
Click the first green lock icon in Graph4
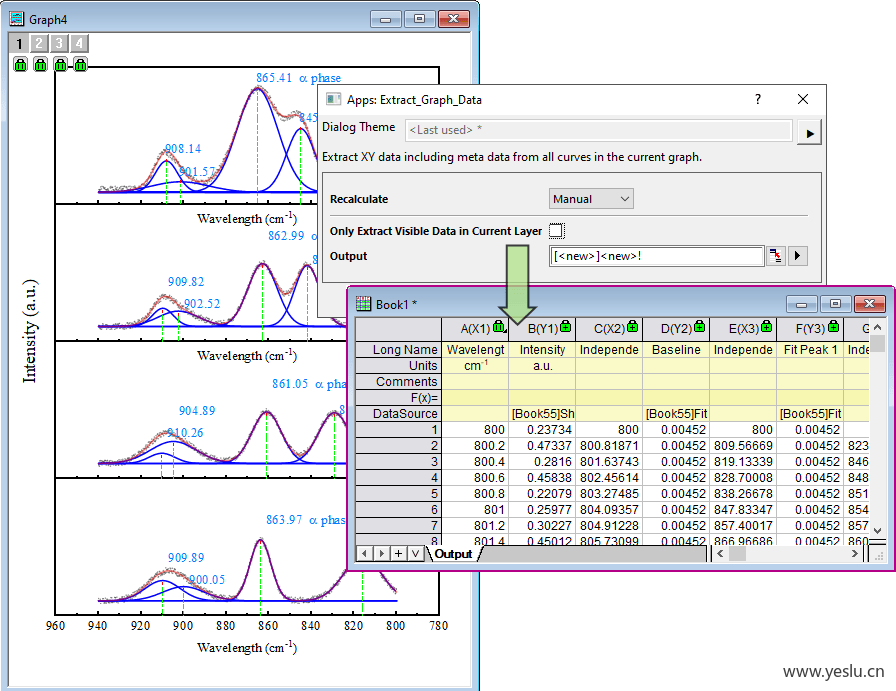[x=21, y=65]
